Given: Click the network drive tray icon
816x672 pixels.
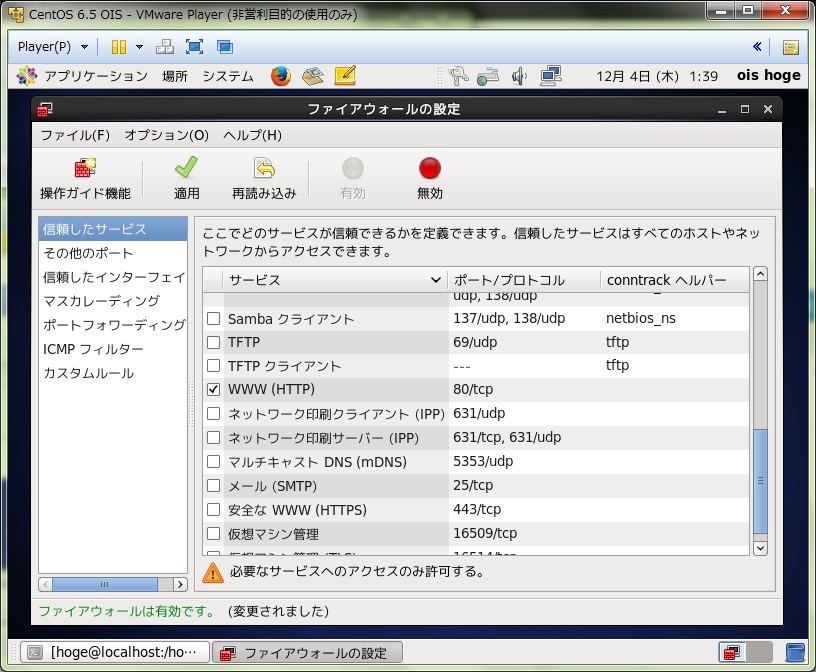Looking at the screenshot, I should [488, 76].
